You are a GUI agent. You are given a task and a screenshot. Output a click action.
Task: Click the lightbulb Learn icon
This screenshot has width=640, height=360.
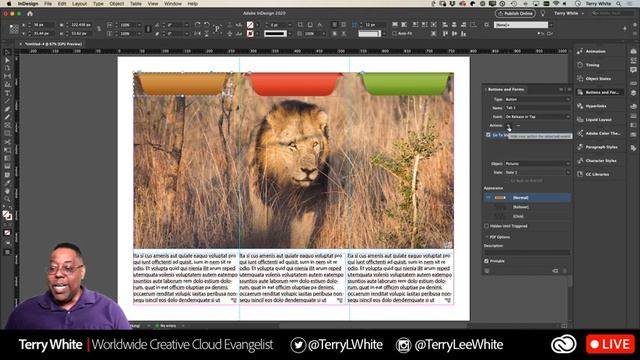(543, 13)
